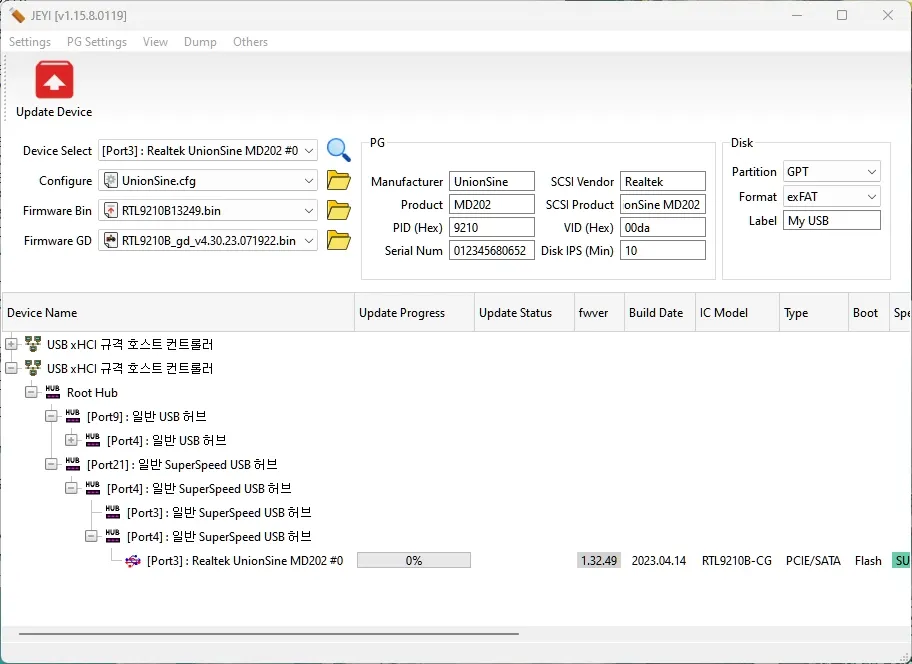The image size is (912, 664).
Task: Click the first USB xHCI host controller icon
Action: pos(33,344)
